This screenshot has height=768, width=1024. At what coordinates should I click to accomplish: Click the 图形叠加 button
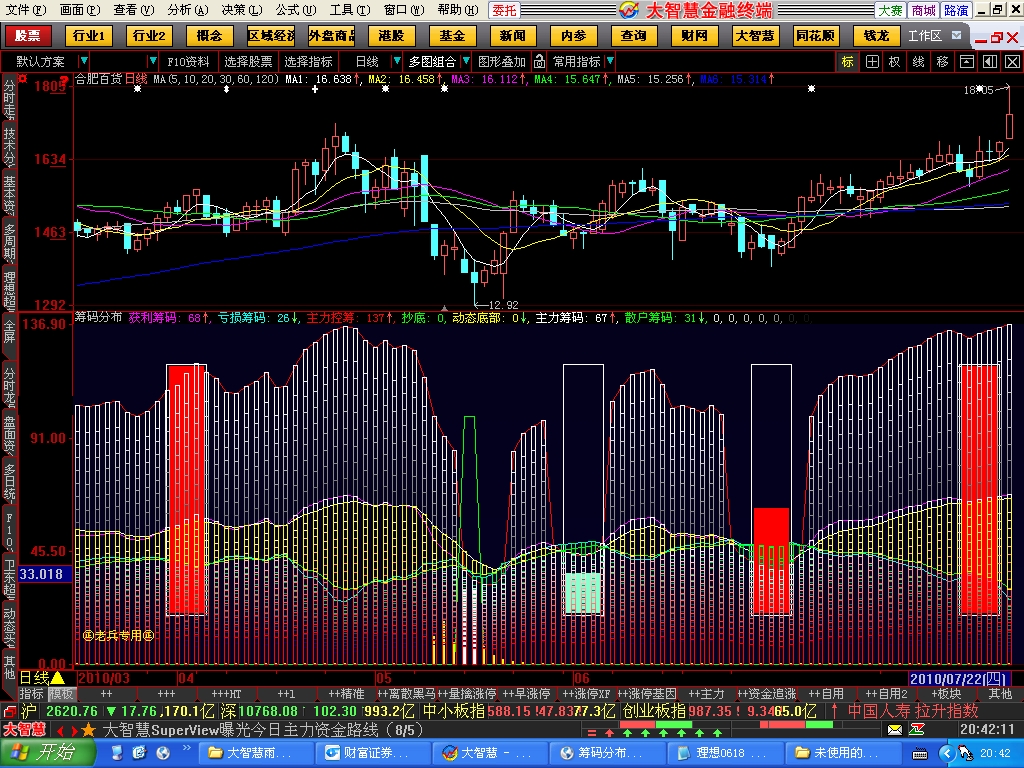[502, 62]
